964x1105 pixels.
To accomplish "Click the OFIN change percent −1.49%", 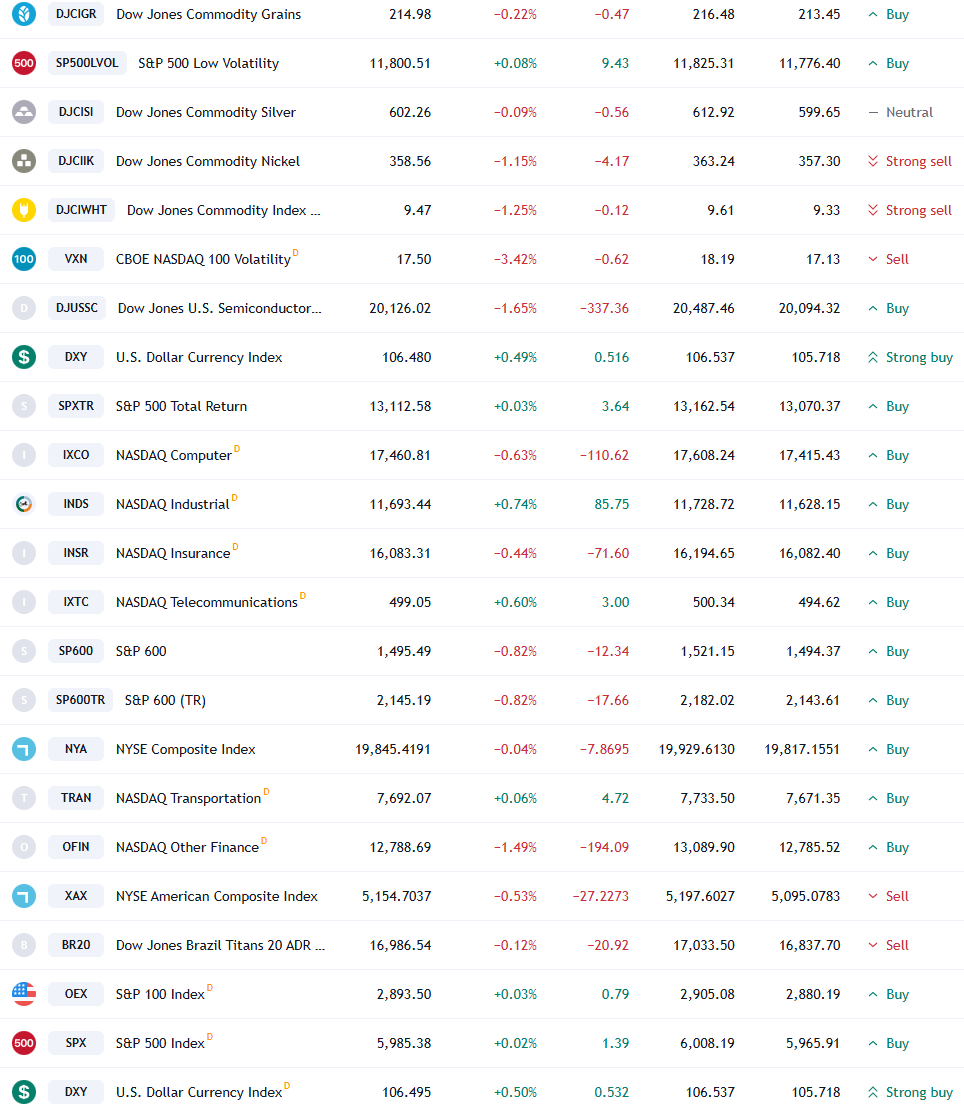I will click(515, 846).
